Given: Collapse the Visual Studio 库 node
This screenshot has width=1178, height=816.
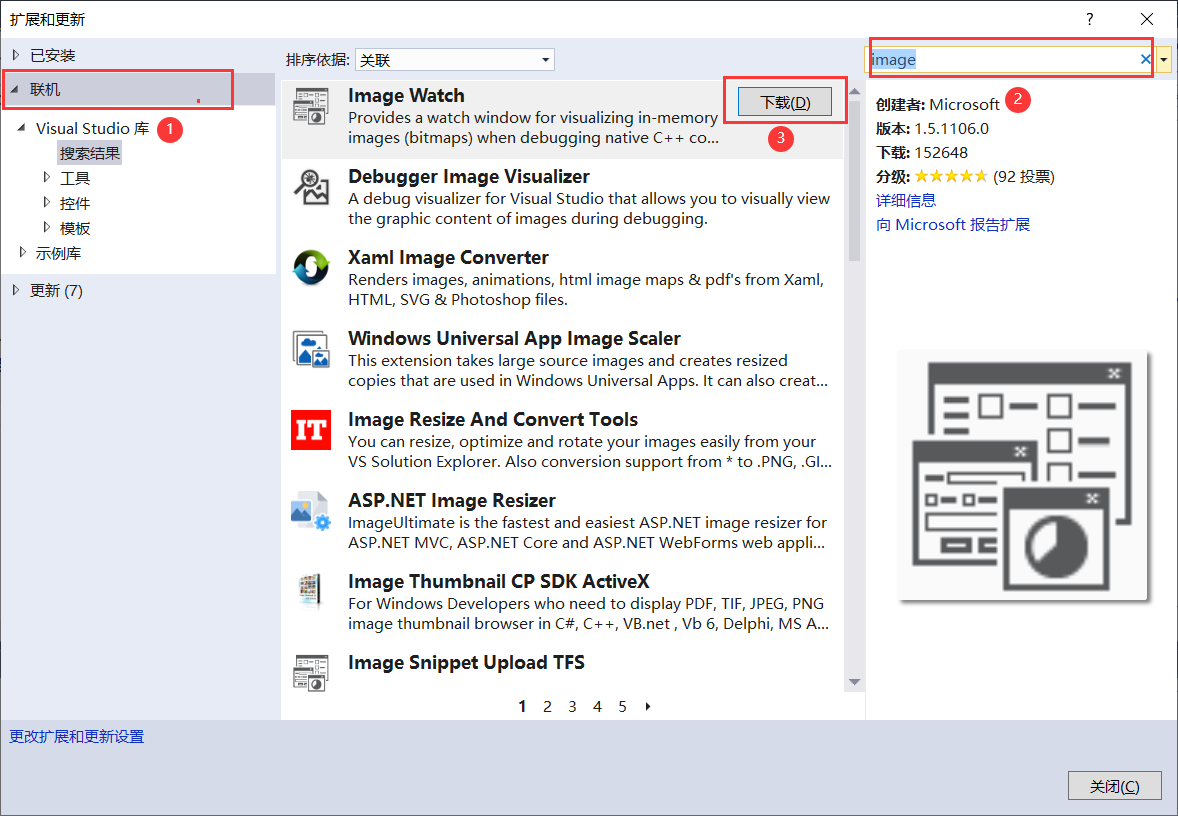Looking at the screenshot, I should pyautogui.click(x=21, y=128).
